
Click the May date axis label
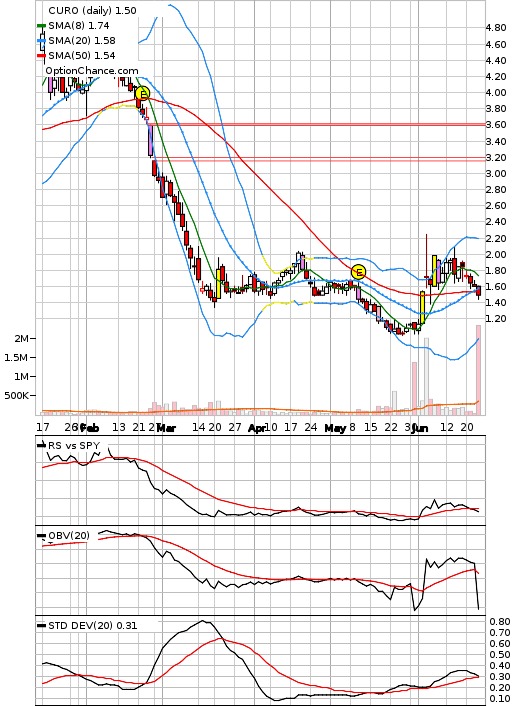(335, 427)
